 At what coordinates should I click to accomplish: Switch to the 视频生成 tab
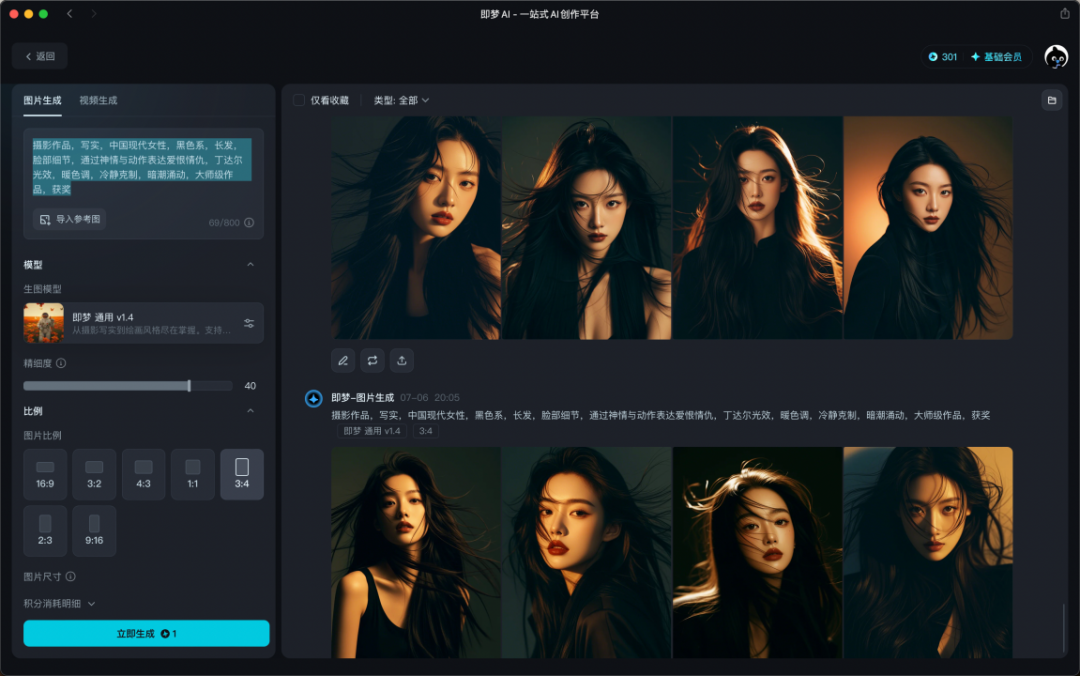click(98, 101)
